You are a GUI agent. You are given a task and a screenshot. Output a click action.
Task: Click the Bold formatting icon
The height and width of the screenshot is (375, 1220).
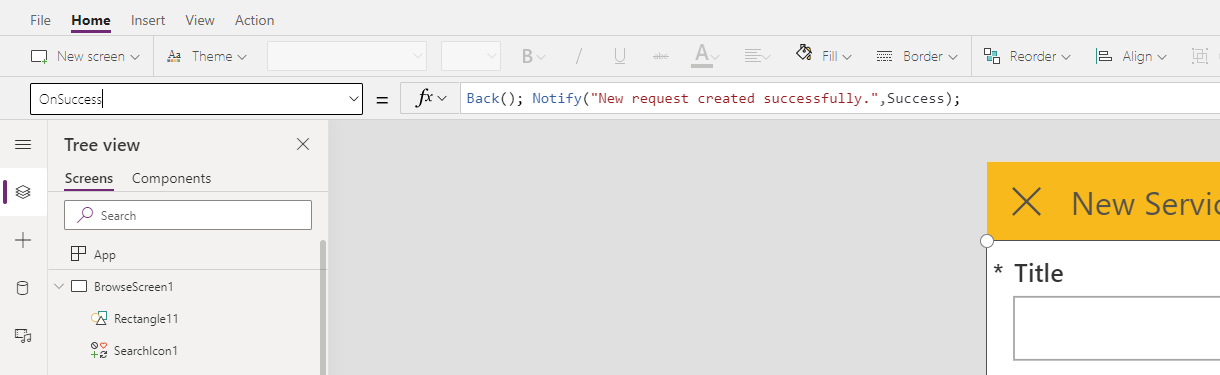click(x=534, y=56)
